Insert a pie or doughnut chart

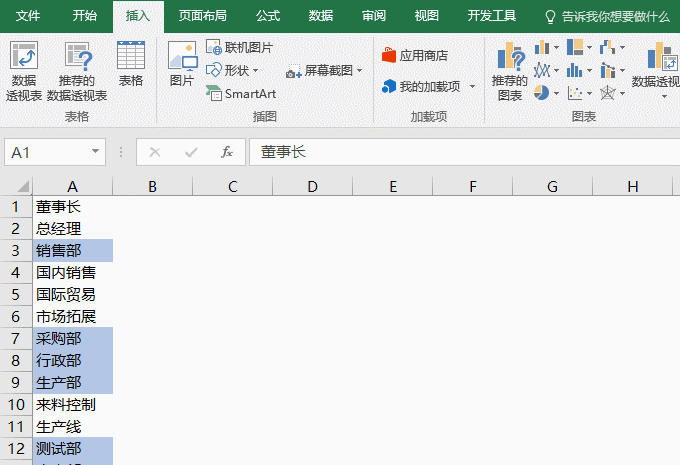point(542,93)
